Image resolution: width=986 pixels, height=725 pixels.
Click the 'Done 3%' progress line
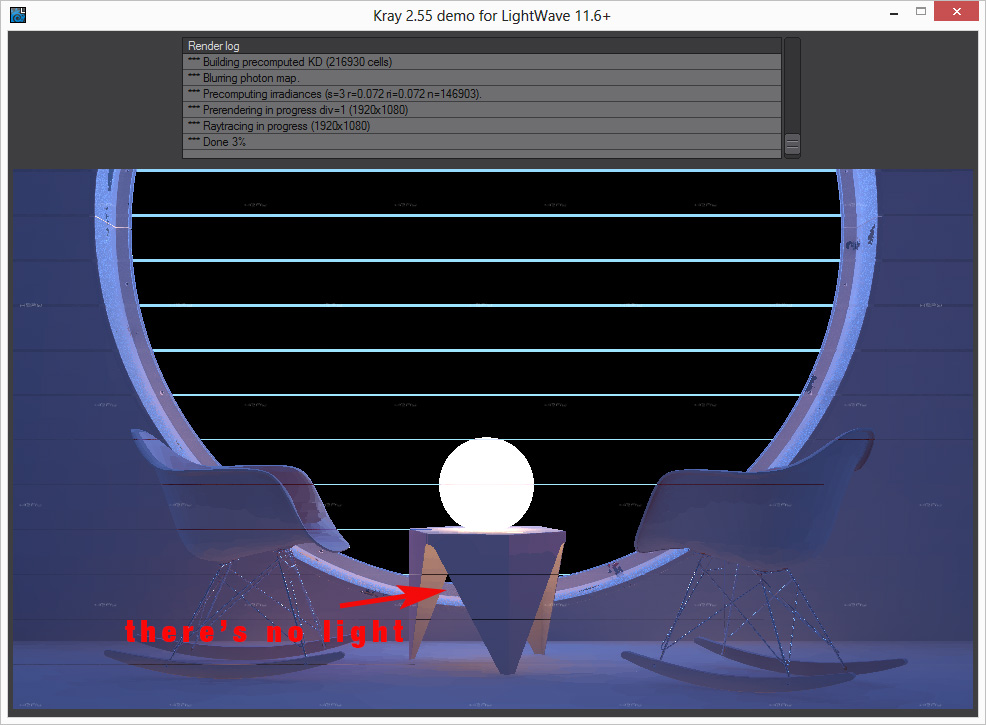[481, 142]
